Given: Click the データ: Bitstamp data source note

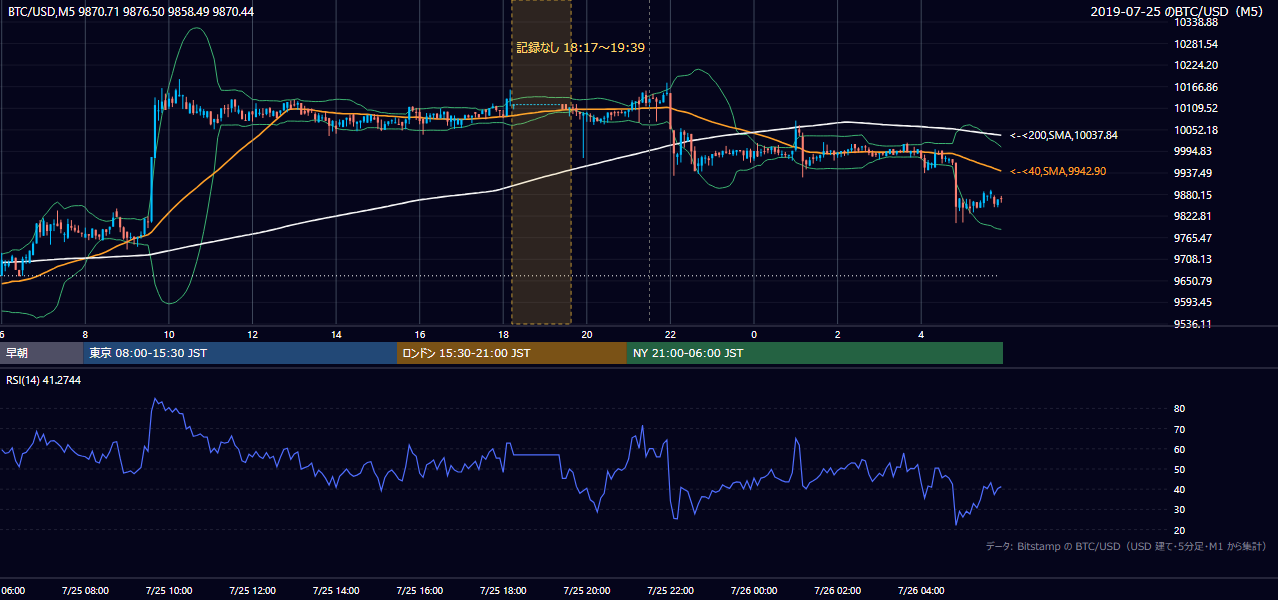Looking at the screenshot, I should [1126, 546].
